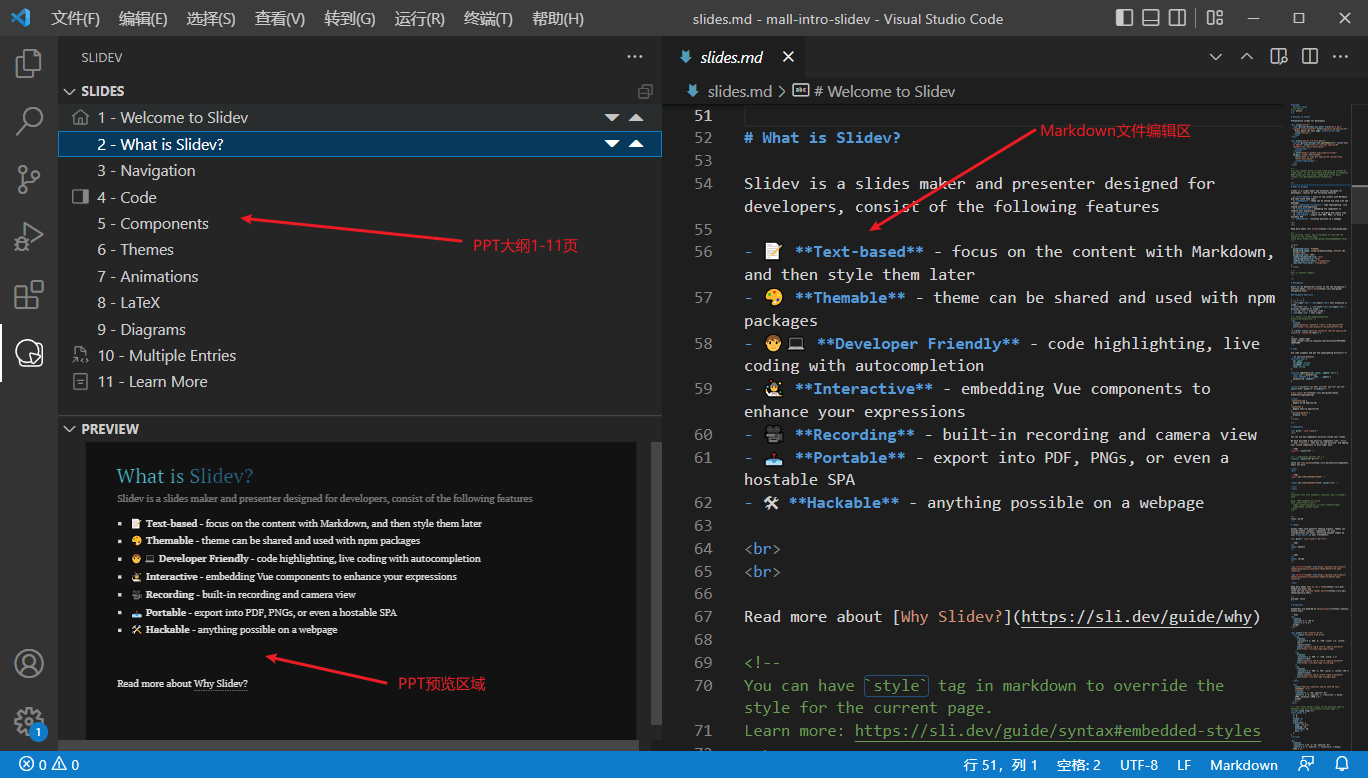
Task: Open the Run and Debug view
Action: tap(29, 237)
